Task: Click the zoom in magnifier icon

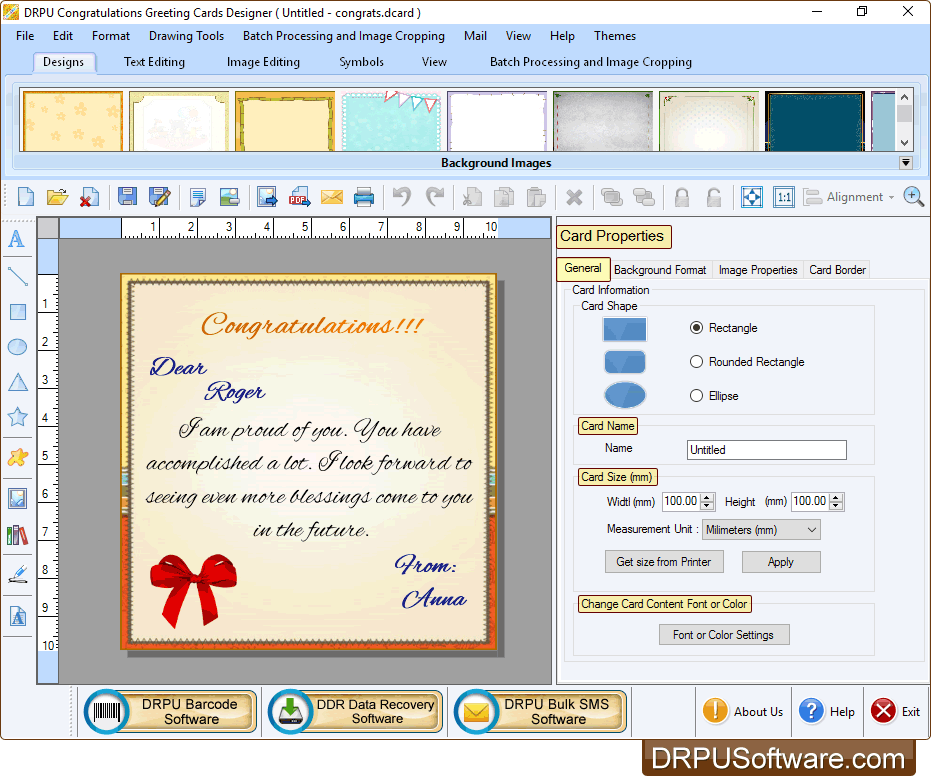Action: pyautogui.click(x=913, y=197)
